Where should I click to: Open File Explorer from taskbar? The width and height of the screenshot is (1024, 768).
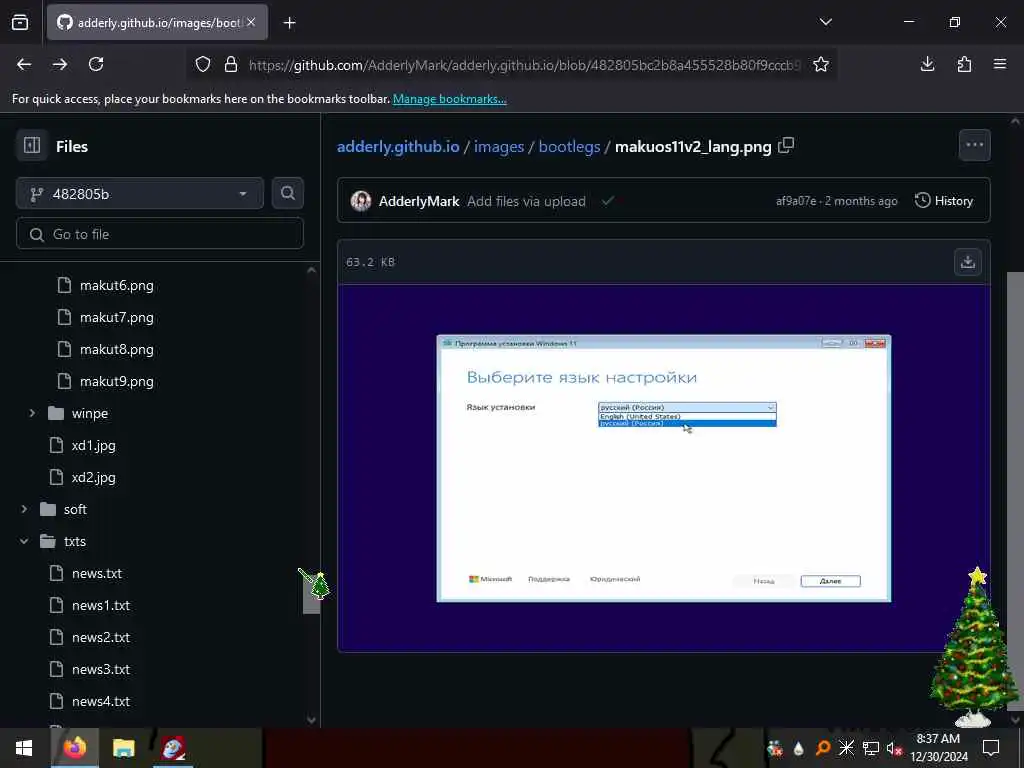click(x=123, y=748)
